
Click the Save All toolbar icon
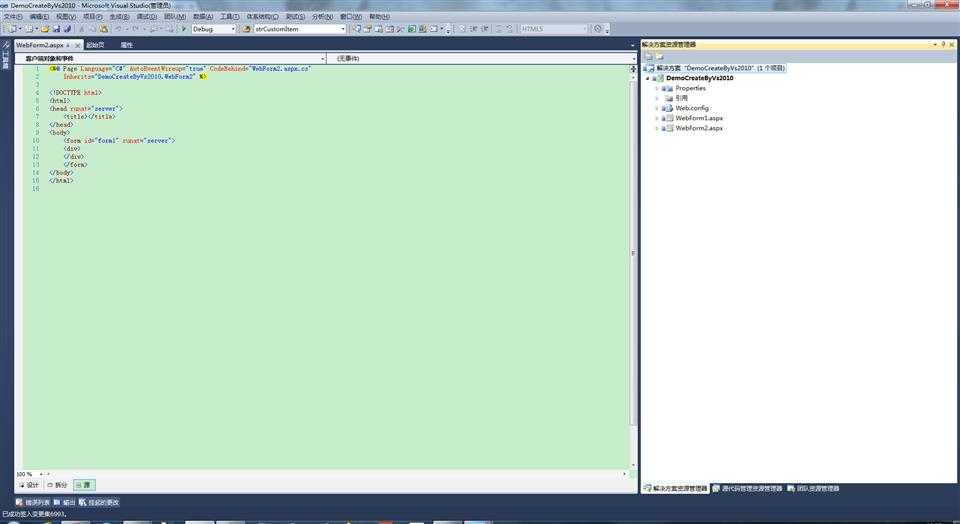[67, 29]
